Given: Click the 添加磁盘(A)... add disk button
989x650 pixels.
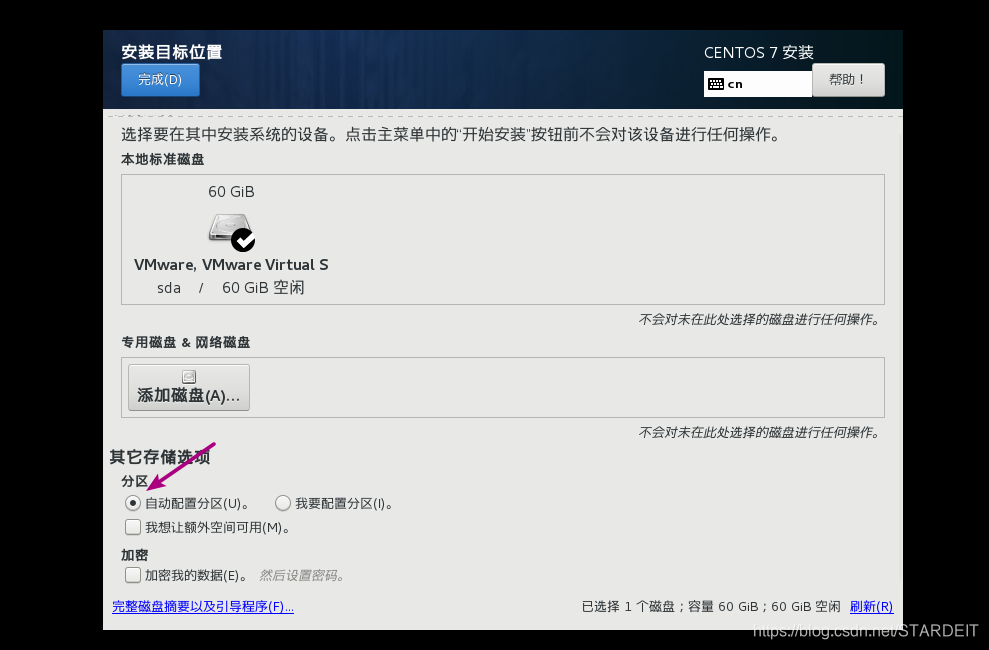Looking at the screenshot, I should (x=189, y=387).
